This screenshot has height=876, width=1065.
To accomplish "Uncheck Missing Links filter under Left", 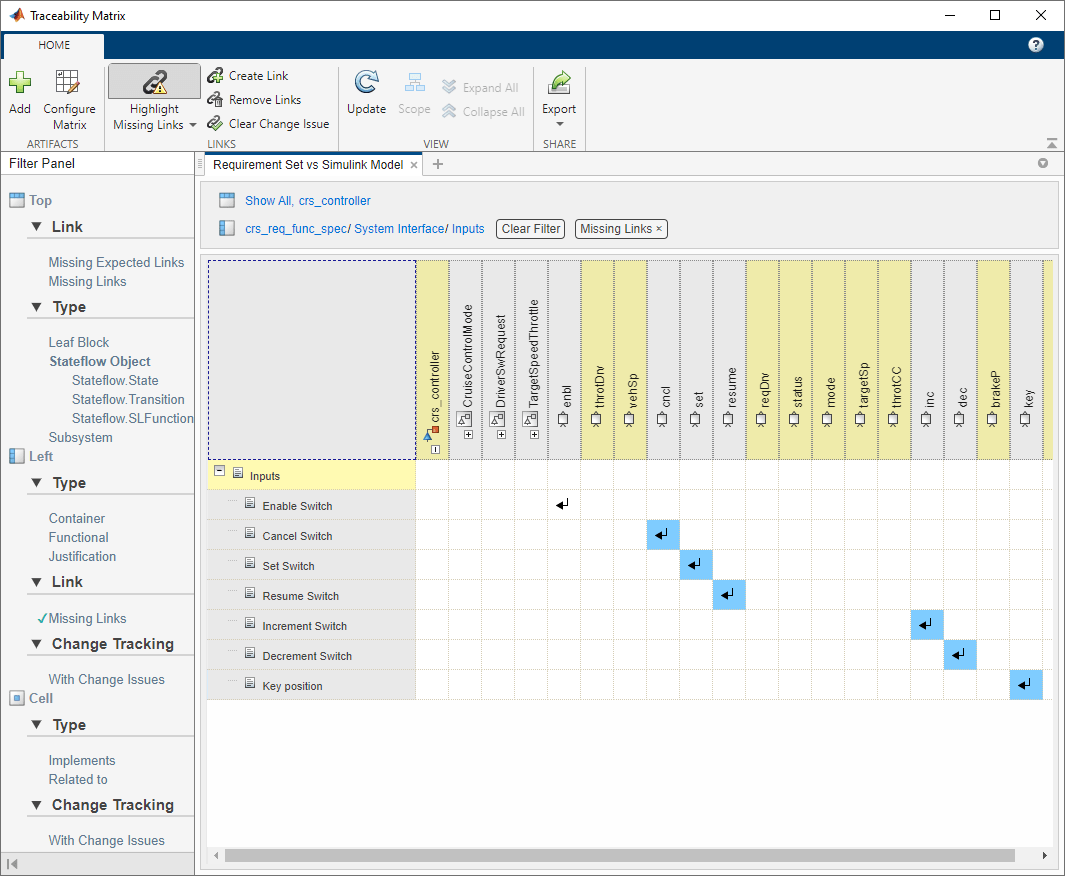I will point(87,619).
